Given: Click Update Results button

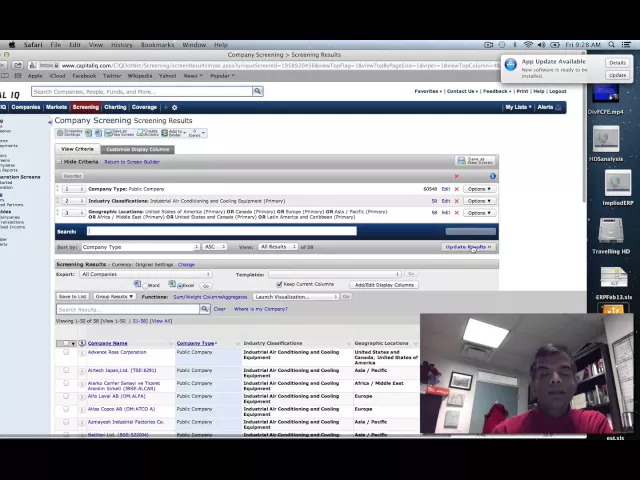Looking at the screenshot, I should coord(468,247).
